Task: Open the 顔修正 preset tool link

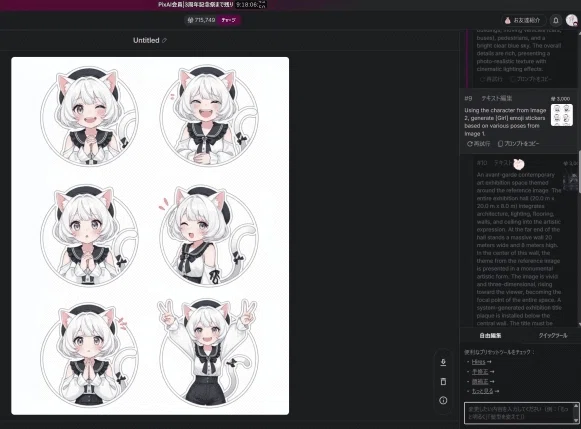Action: click(480, 381)
